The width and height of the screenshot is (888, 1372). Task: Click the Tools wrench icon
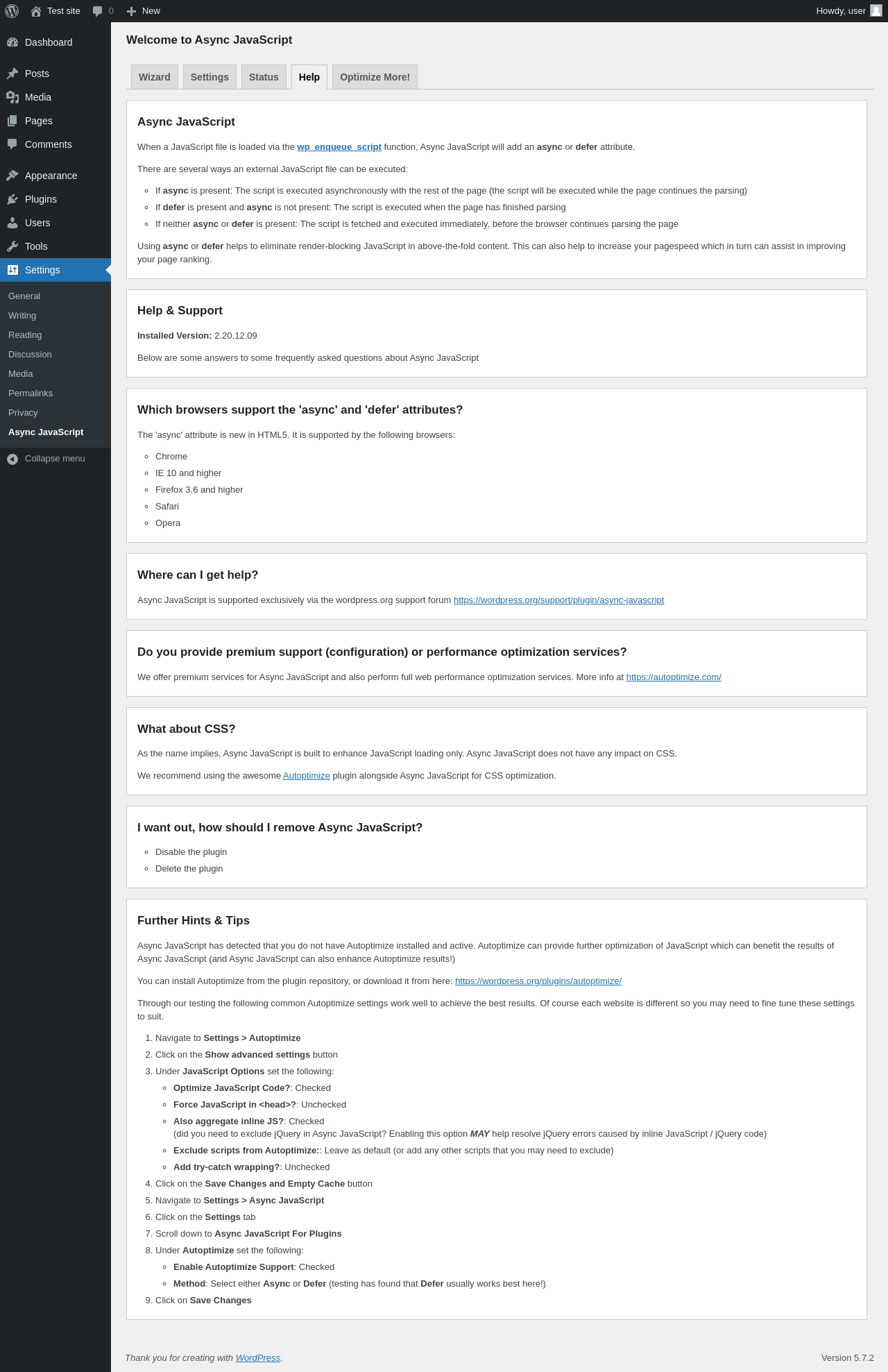12,246
